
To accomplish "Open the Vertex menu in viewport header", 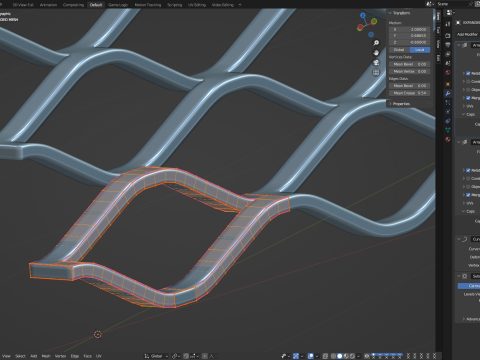I will (60, 356).
